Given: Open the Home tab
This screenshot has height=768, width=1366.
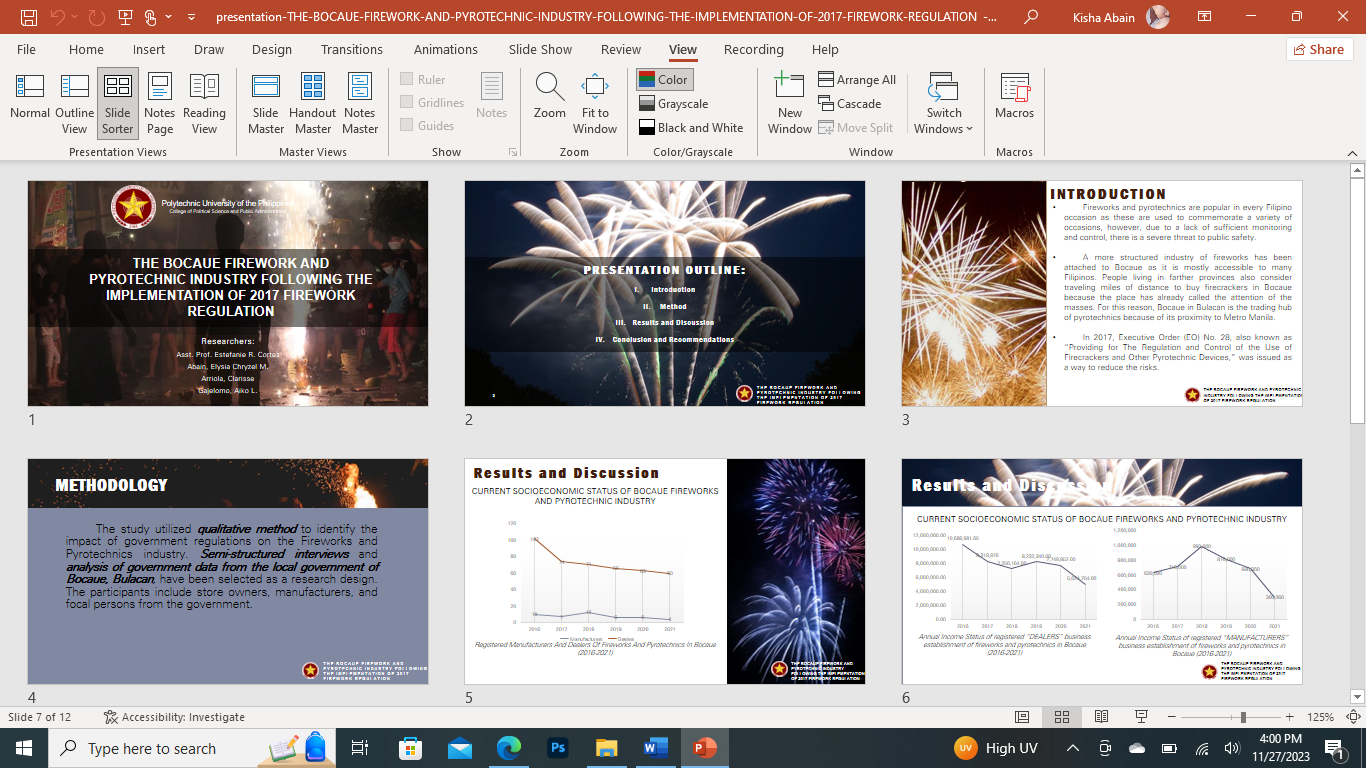Looking at the screenshot, I should coord(86,49).
